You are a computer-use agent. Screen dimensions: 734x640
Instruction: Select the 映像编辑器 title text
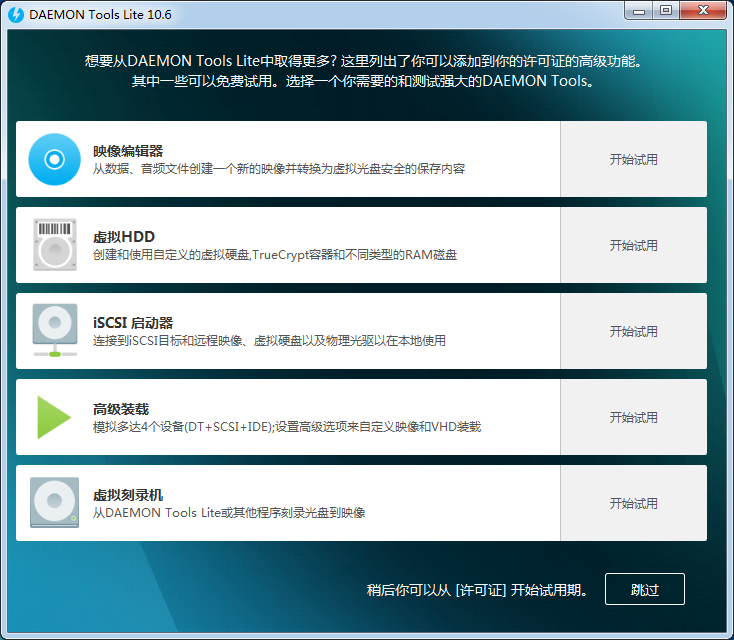click(x=128, y=151)
